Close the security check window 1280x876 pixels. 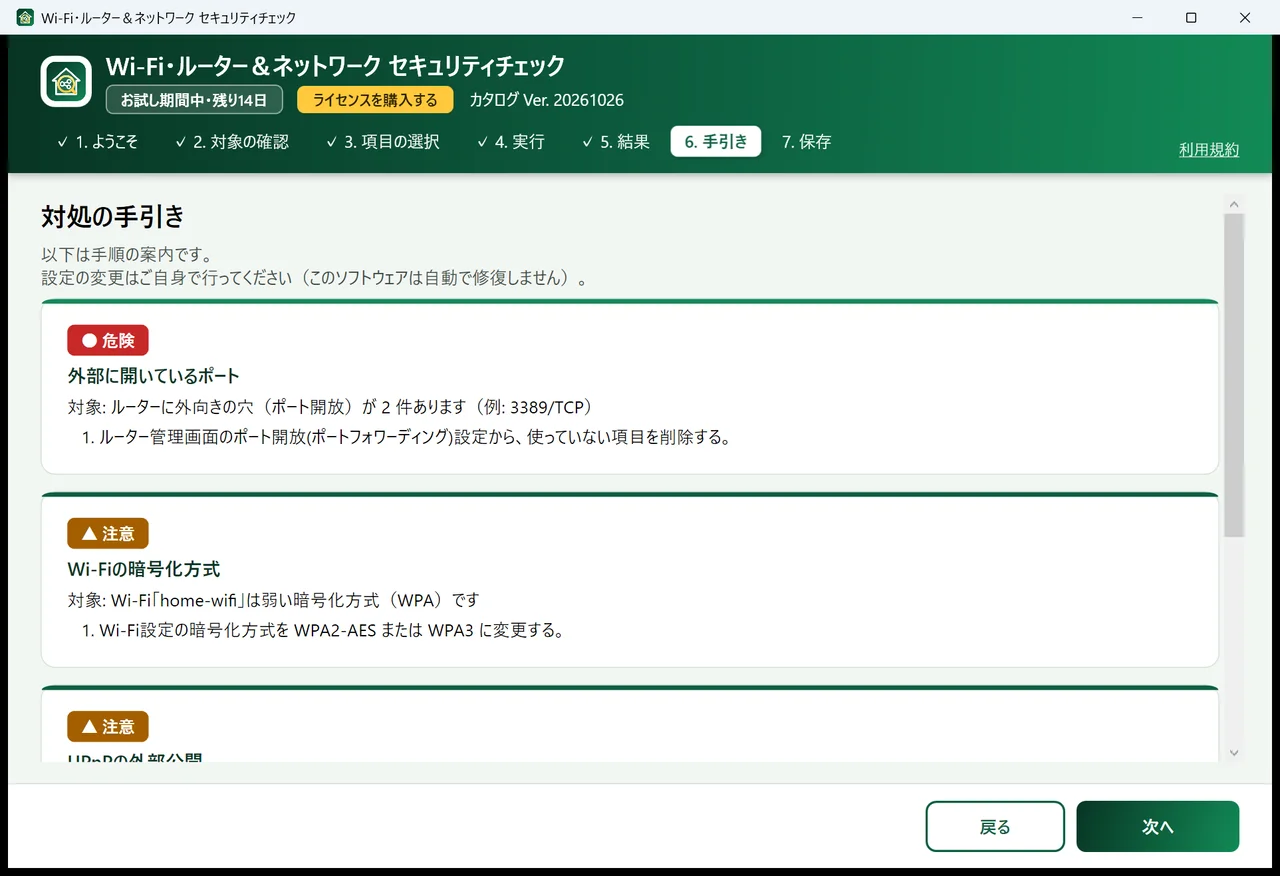pyautogui.click(x=1245, y=18)
